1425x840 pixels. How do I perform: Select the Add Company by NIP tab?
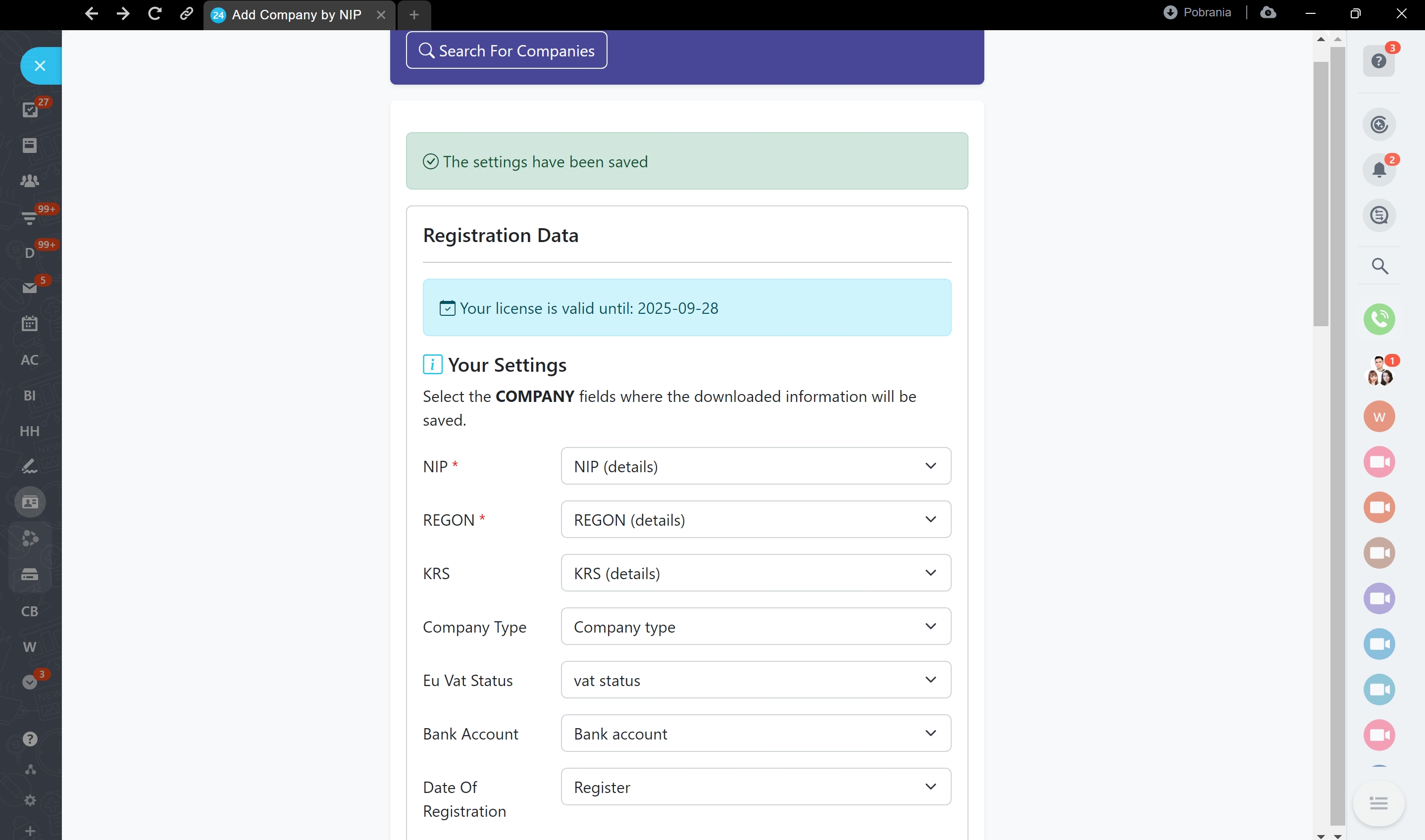(296, 15)
